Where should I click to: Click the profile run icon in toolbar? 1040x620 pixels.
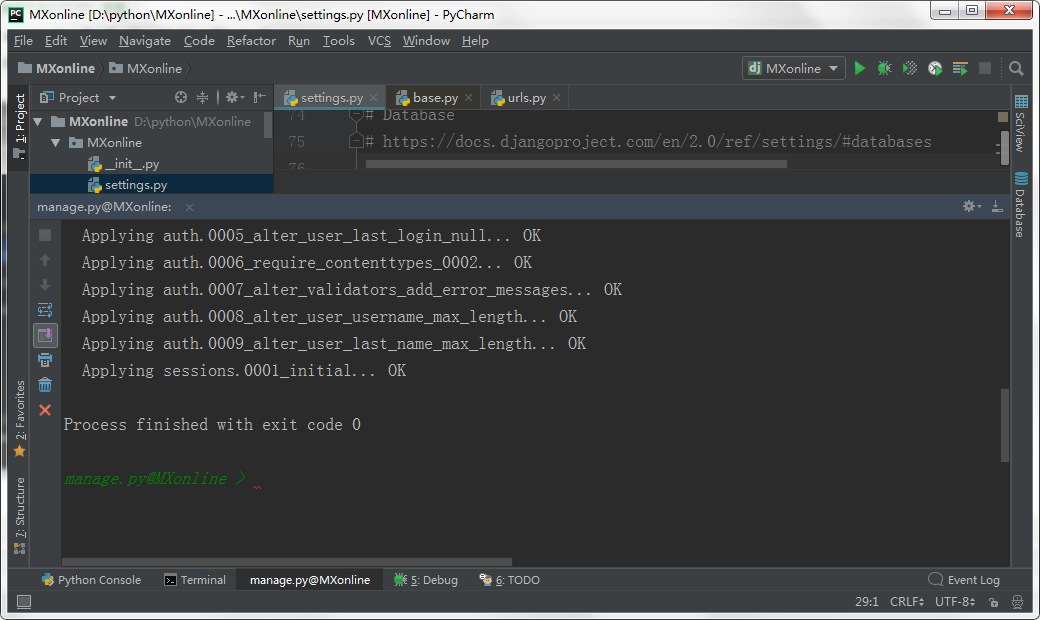935,68
